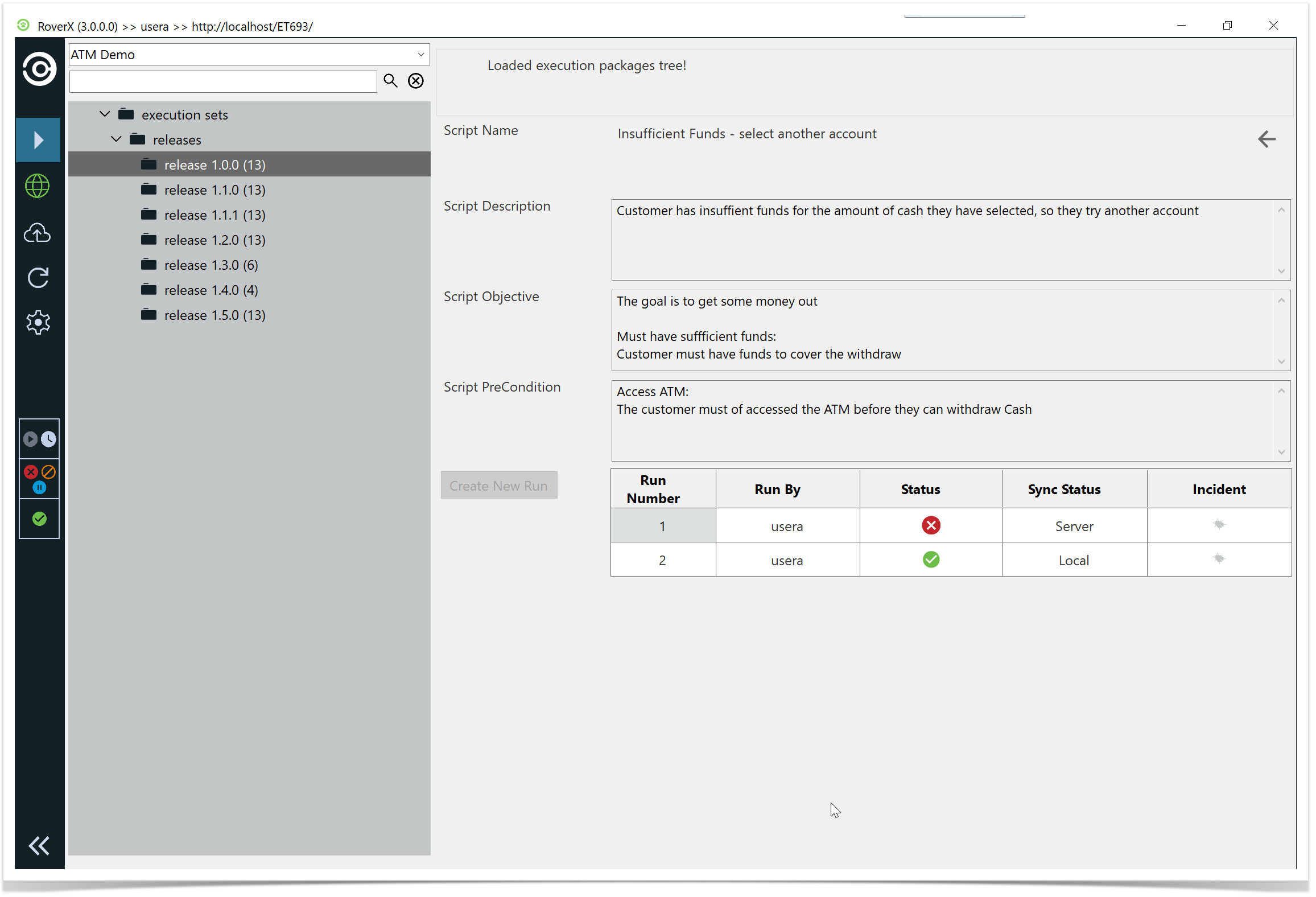
Task: Toggle the passed green check filter
Action: 39,519
